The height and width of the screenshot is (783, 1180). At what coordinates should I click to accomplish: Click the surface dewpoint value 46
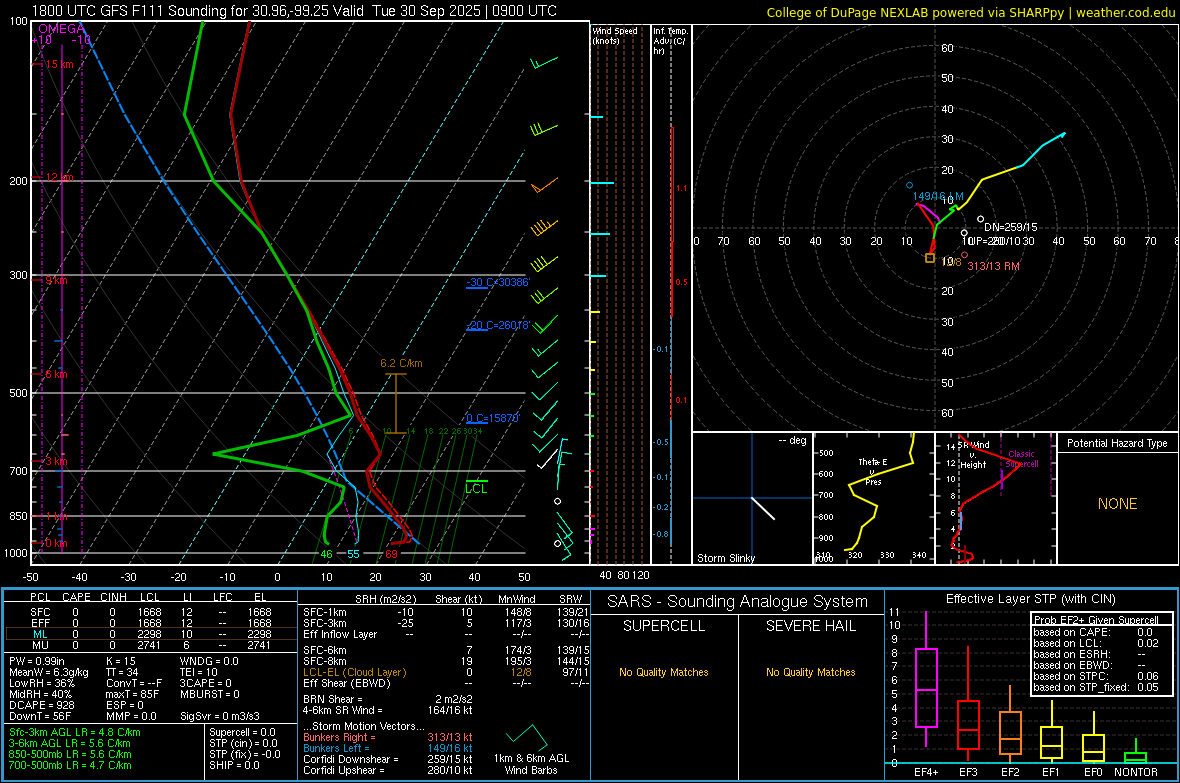point(326,554)
